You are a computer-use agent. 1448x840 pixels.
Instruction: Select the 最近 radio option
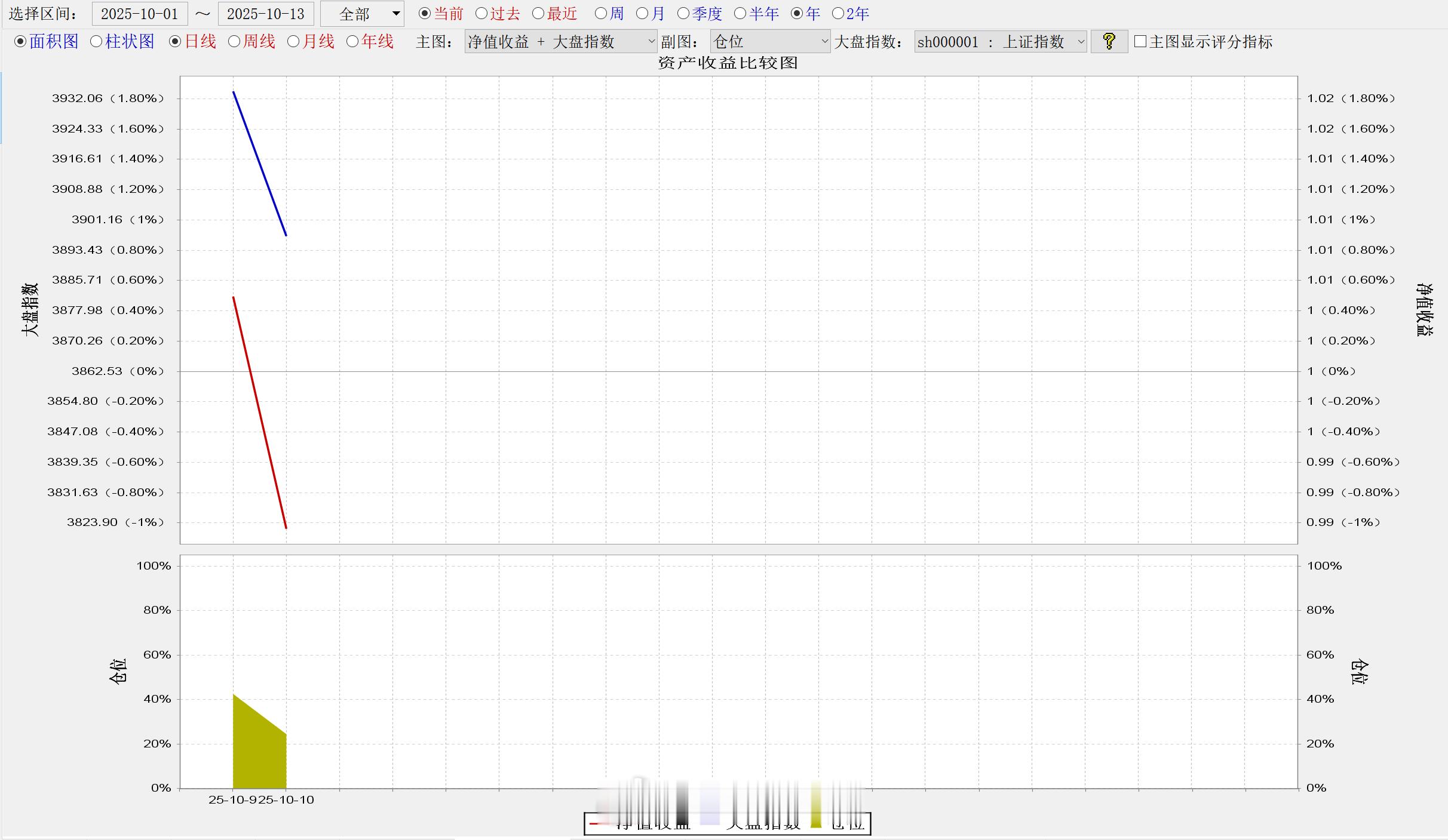[x=538, y=13]
